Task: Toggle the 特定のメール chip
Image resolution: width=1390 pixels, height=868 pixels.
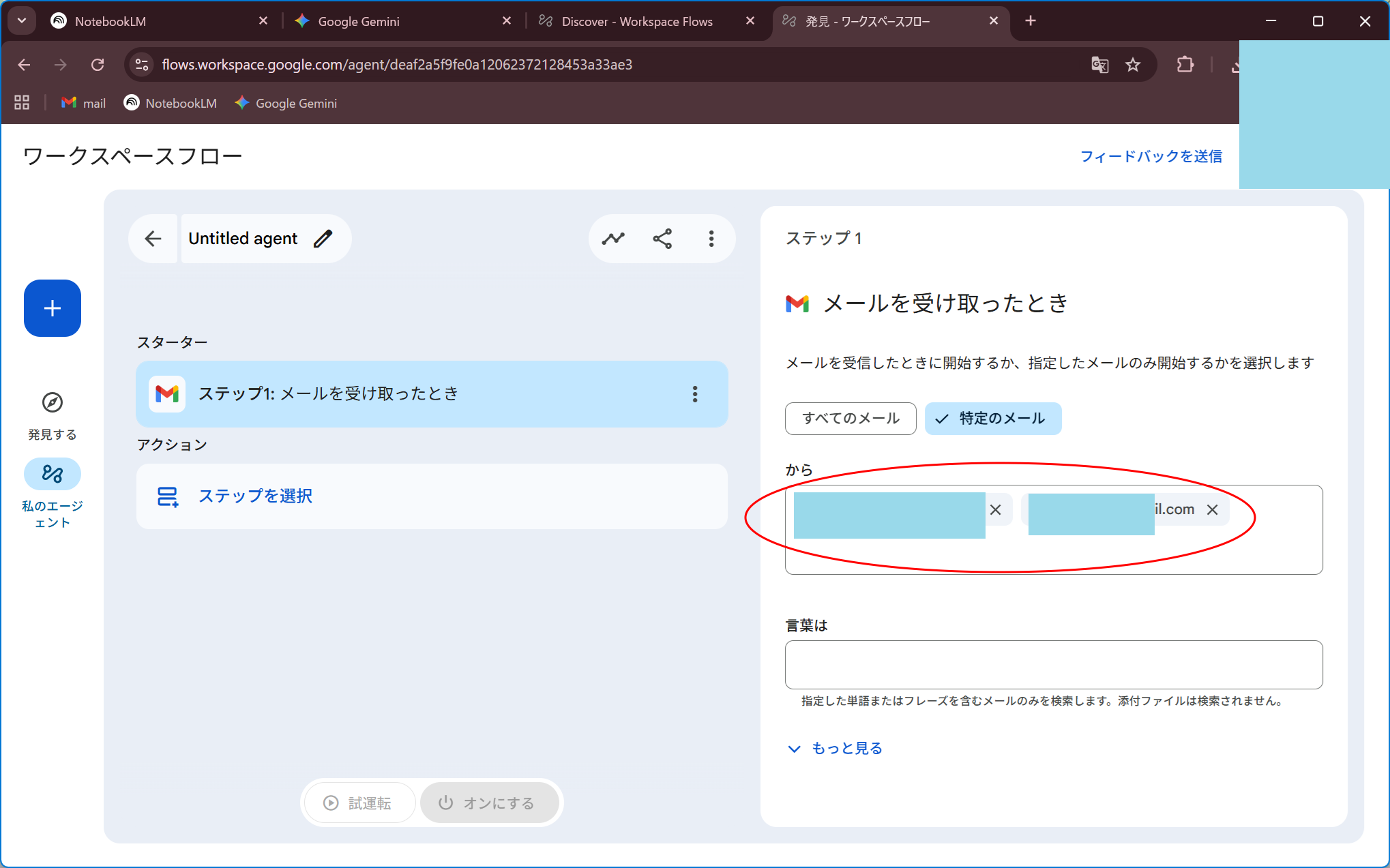Action: tap(992, 418)
